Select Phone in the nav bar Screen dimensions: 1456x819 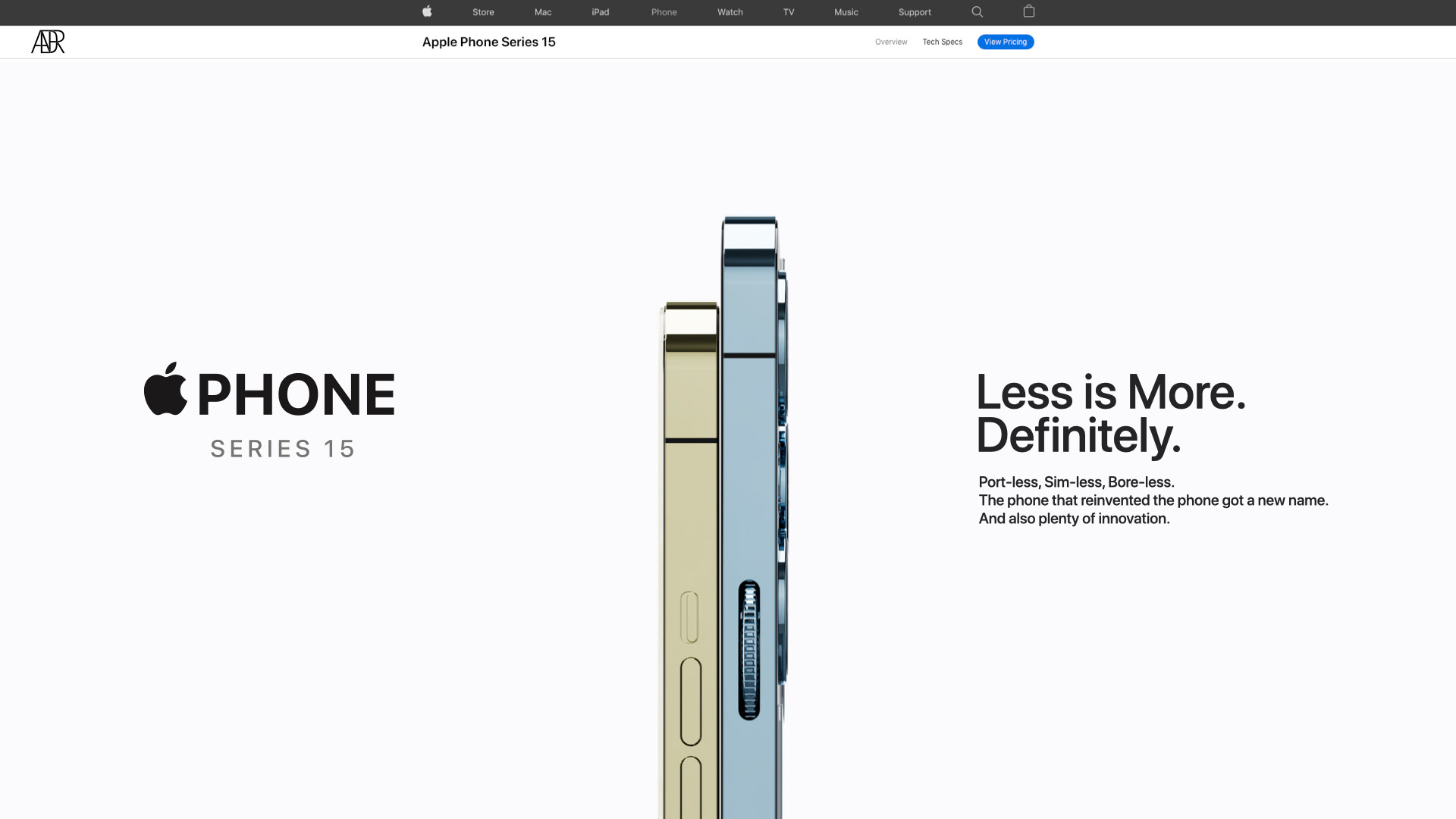(x=664, y=12)
